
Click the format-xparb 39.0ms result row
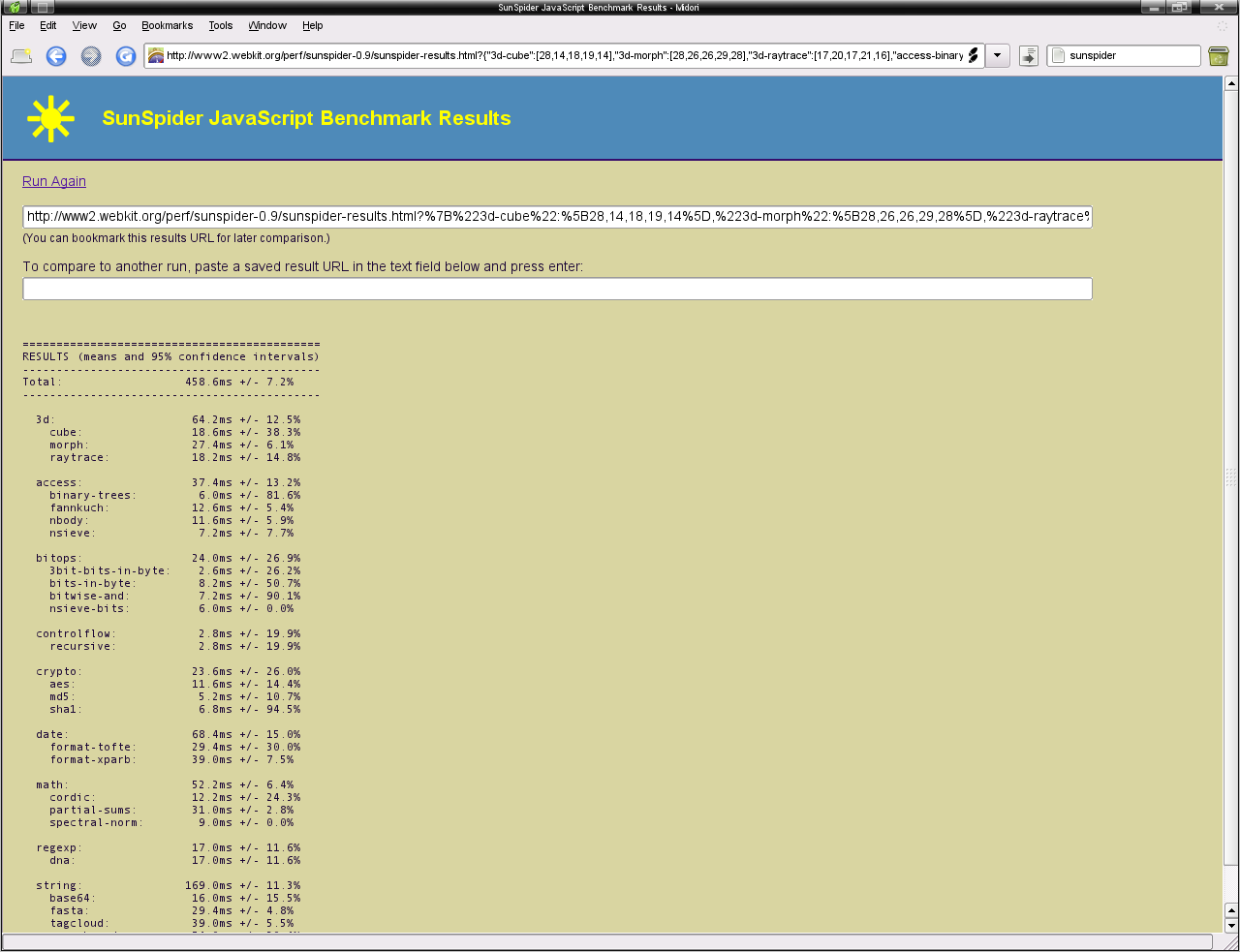171,759
